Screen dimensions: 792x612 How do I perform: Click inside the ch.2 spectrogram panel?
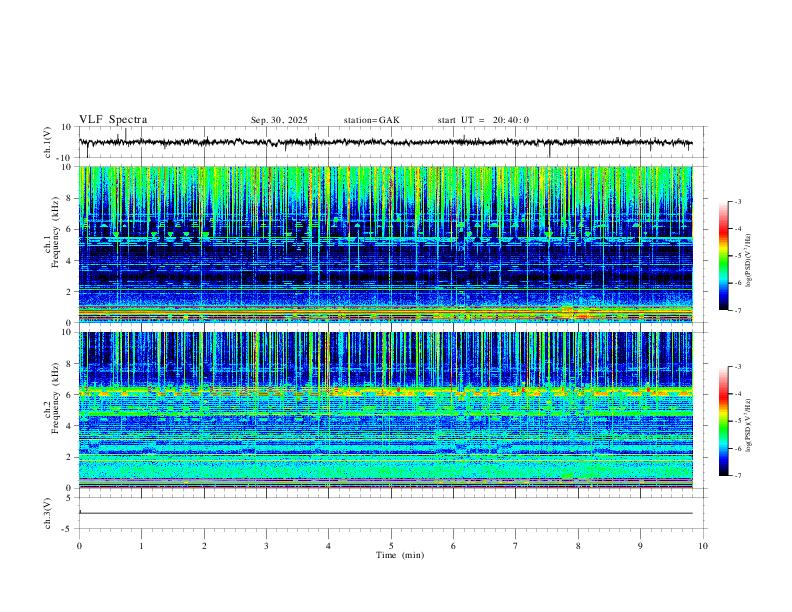[385, 410]
